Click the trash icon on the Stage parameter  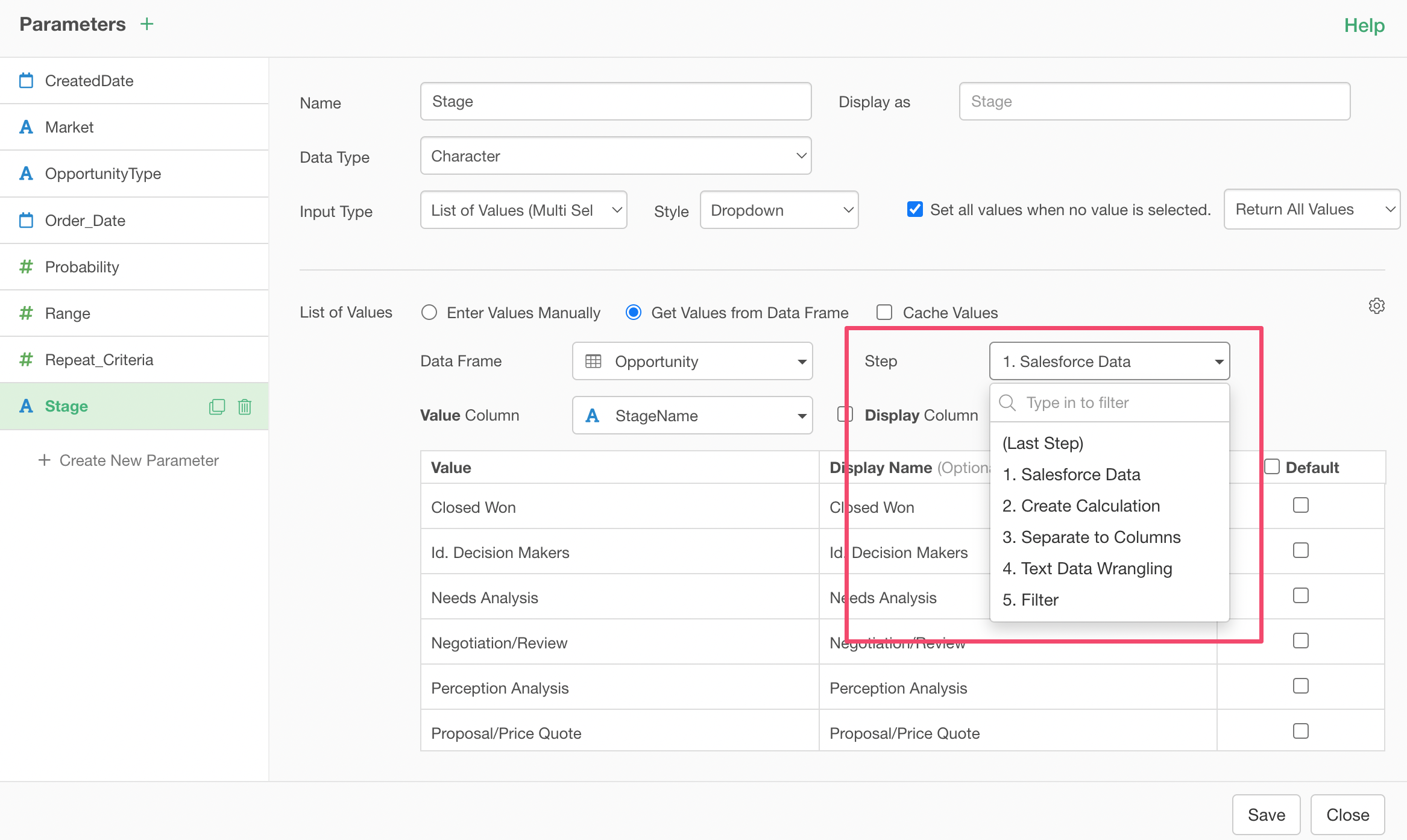point(245,407)
